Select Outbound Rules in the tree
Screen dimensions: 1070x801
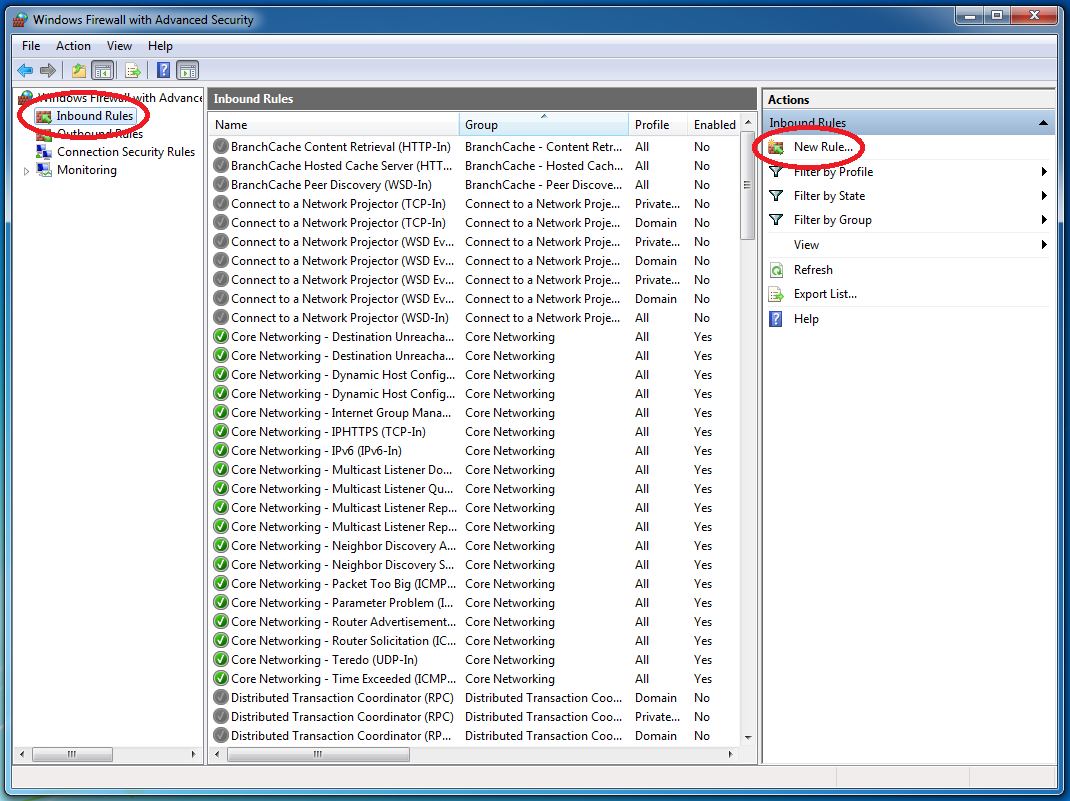point(100,134)
